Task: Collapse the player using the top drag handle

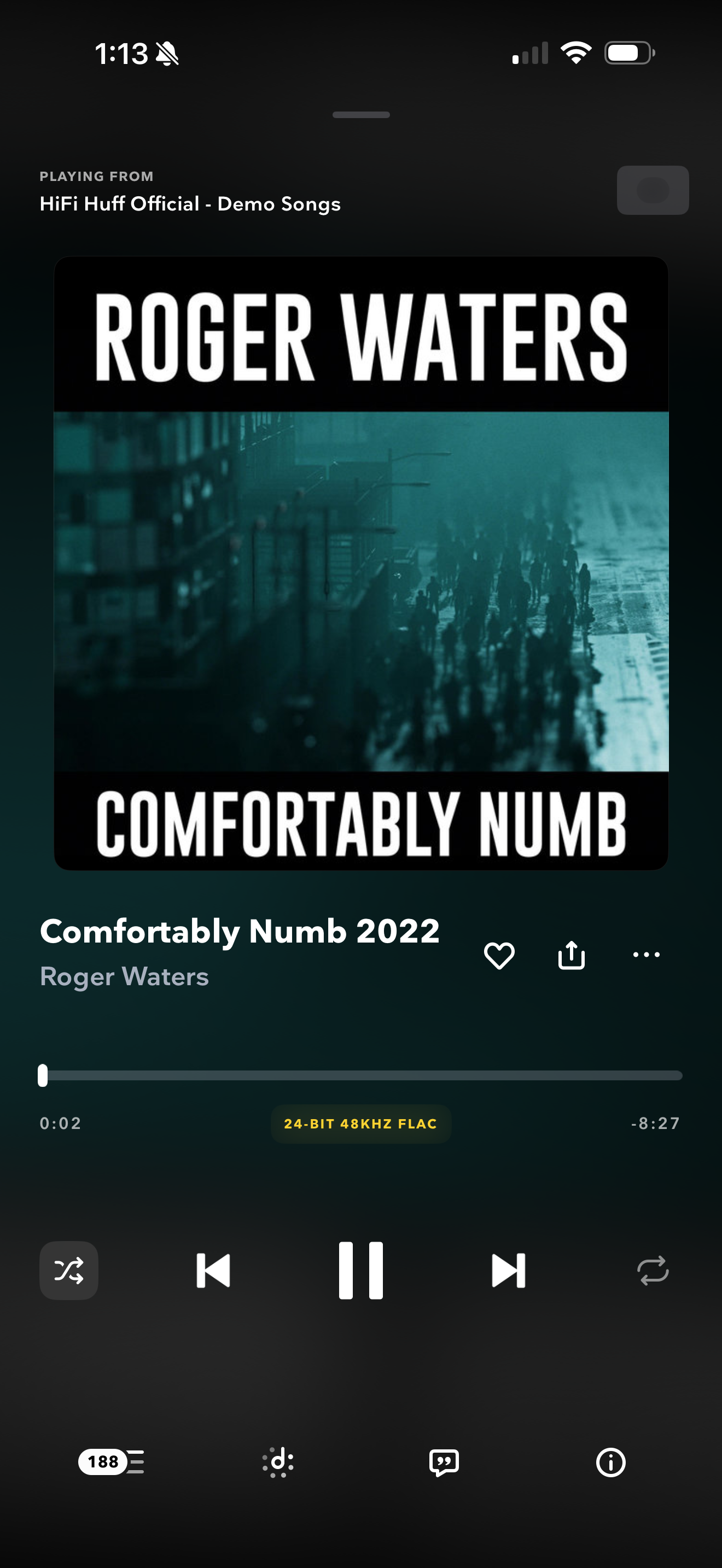Action: [361, 114]
